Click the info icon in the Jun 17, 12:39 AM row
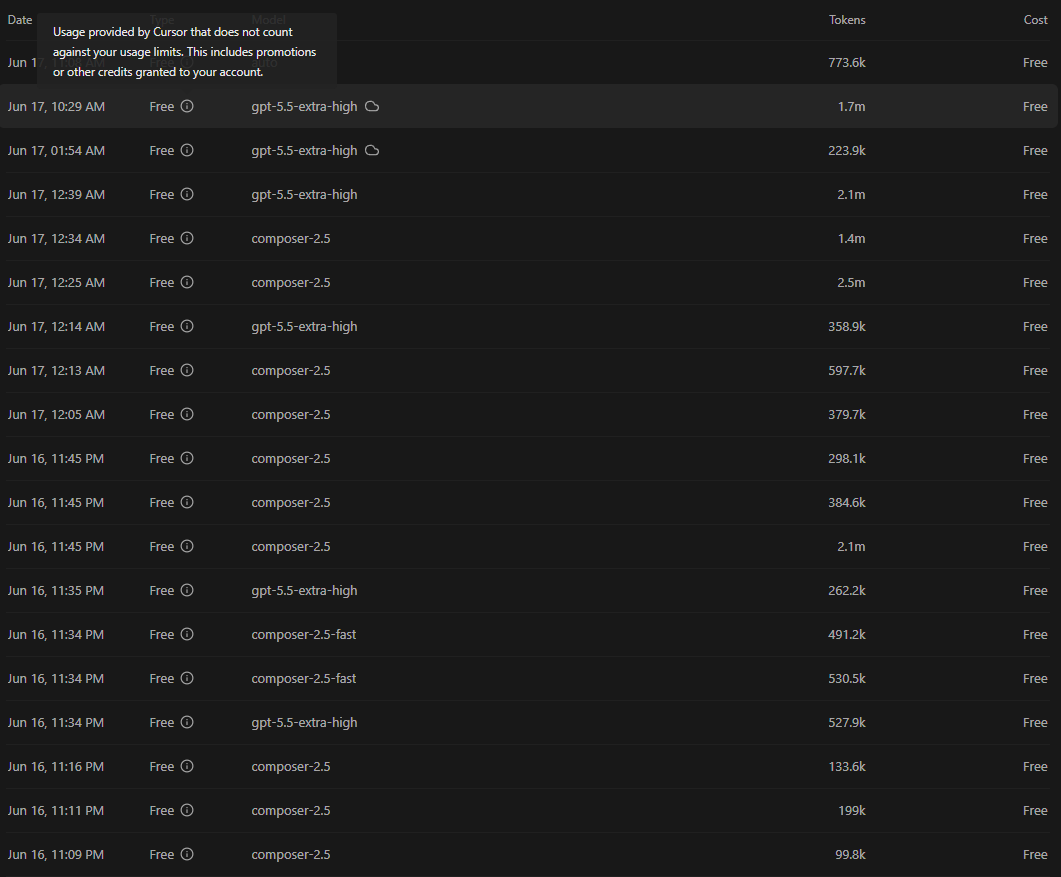Image resolution: width=1061 pixels, height=877 pixels. coord(187,194)
